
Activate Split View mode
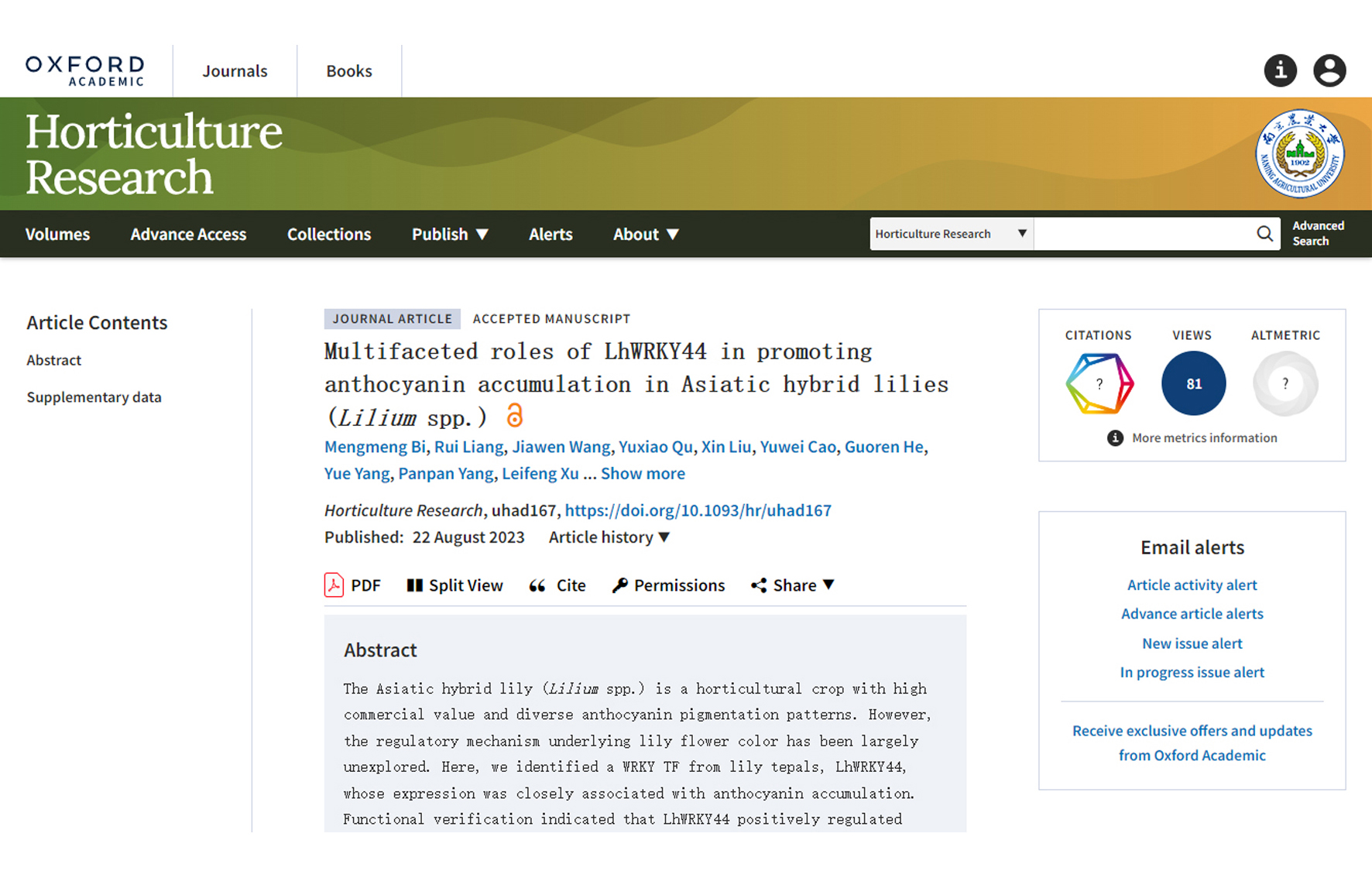click(x=454, y=585)
